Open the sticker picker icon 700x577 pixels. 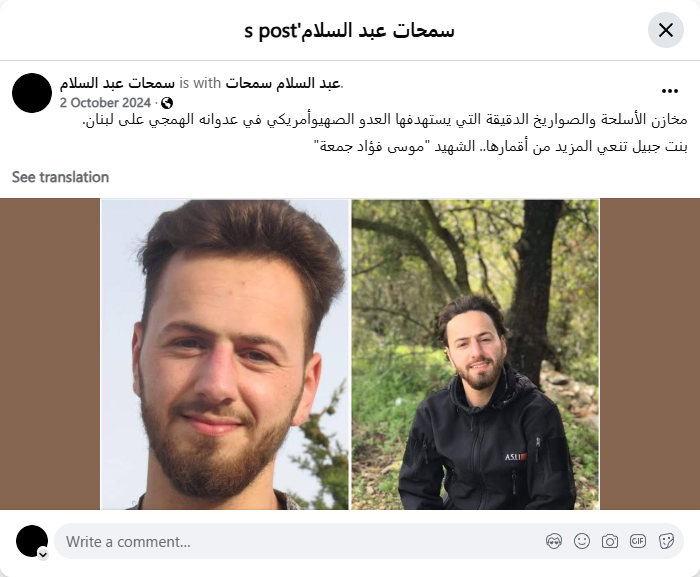666,541
